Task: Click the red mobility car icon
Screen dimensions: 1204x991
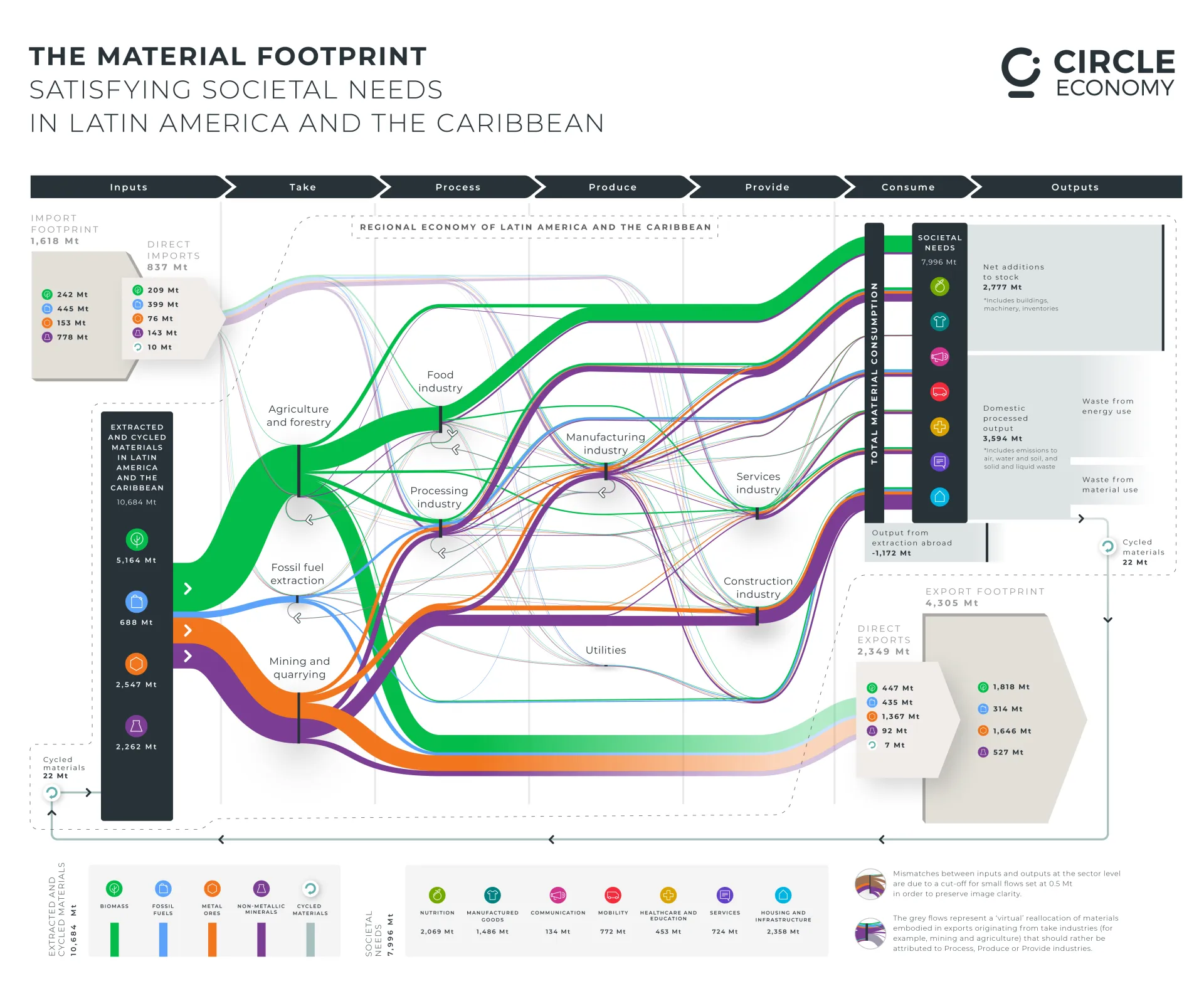Action: tap(939, 392)
